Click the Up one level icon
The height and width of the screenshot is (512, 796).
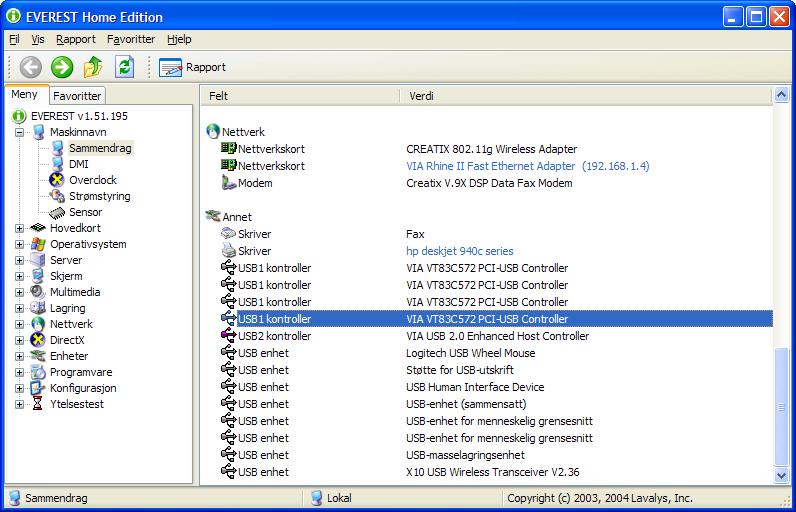(x=93, y=67)
